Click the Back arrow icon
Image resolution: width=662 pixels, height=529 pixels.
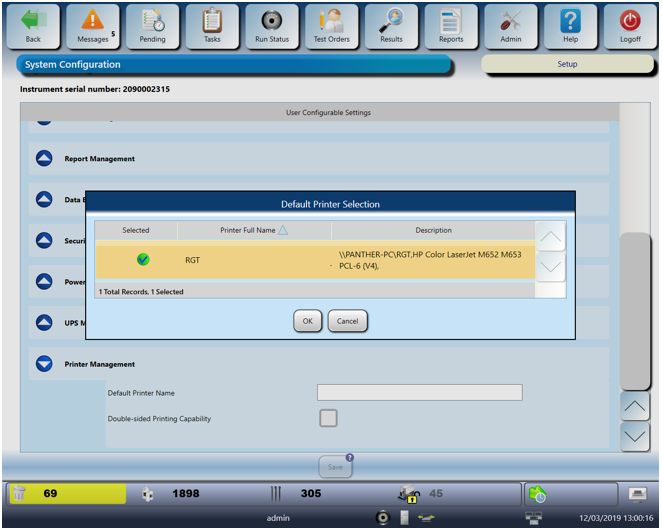[33, 21]
